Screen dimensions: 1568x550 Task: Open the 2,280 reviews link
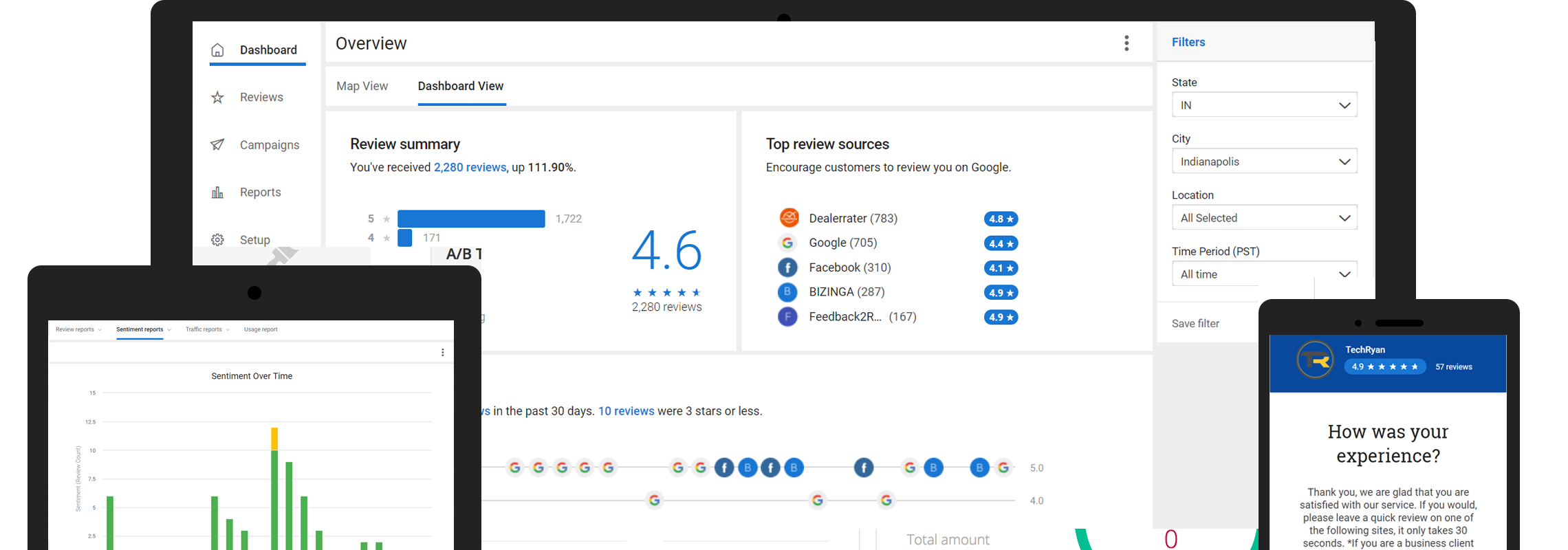click(x=470, y=167)
